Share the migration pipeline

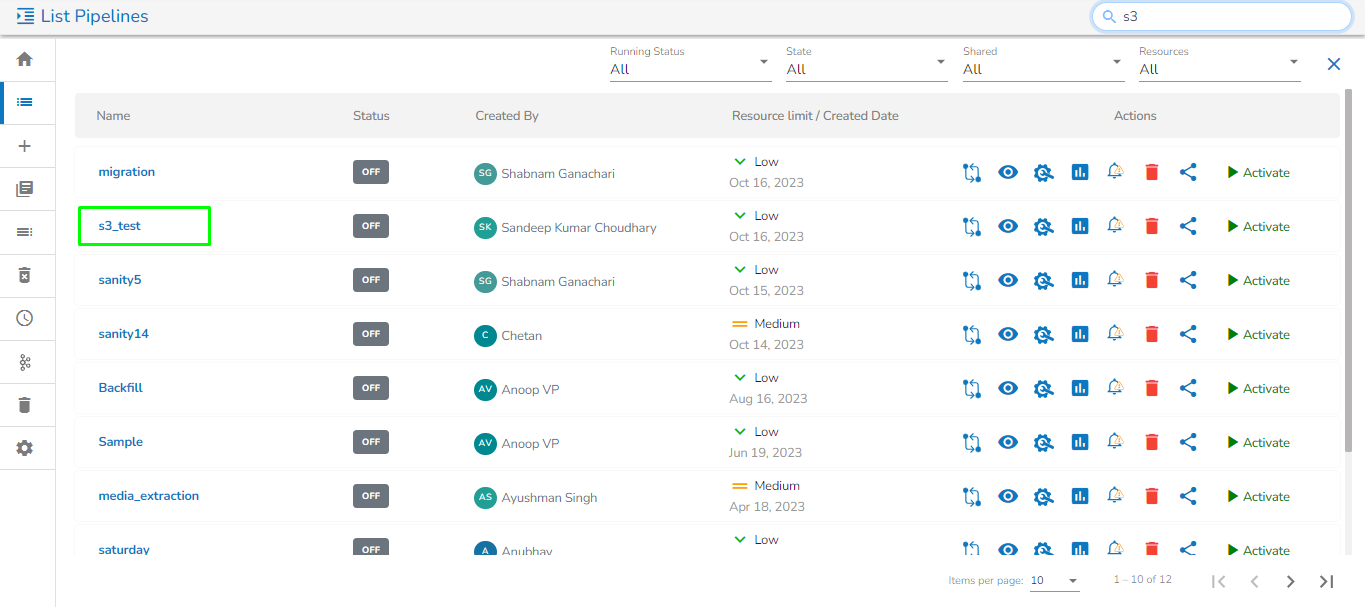click(x=1188, y=172)
